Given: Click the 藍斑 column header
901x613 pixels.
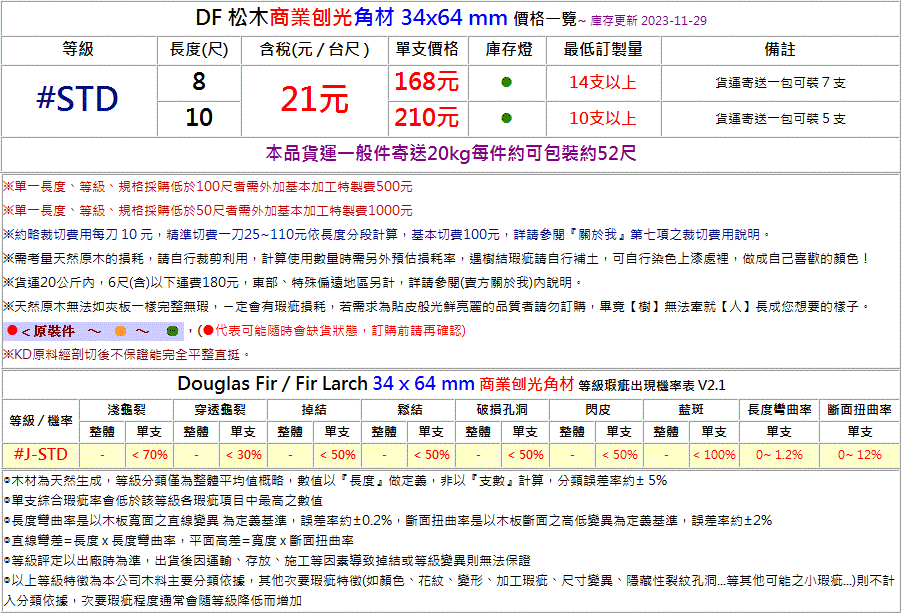Looking at the screenshot, I should click(690, 410).
